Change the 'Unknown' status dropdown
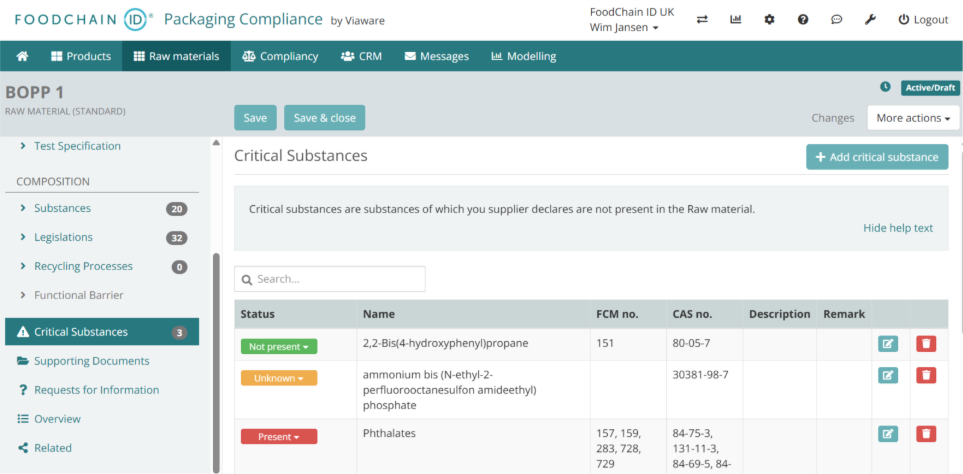The height and width of the screenshot is (474, 963). tap(279, 378)
